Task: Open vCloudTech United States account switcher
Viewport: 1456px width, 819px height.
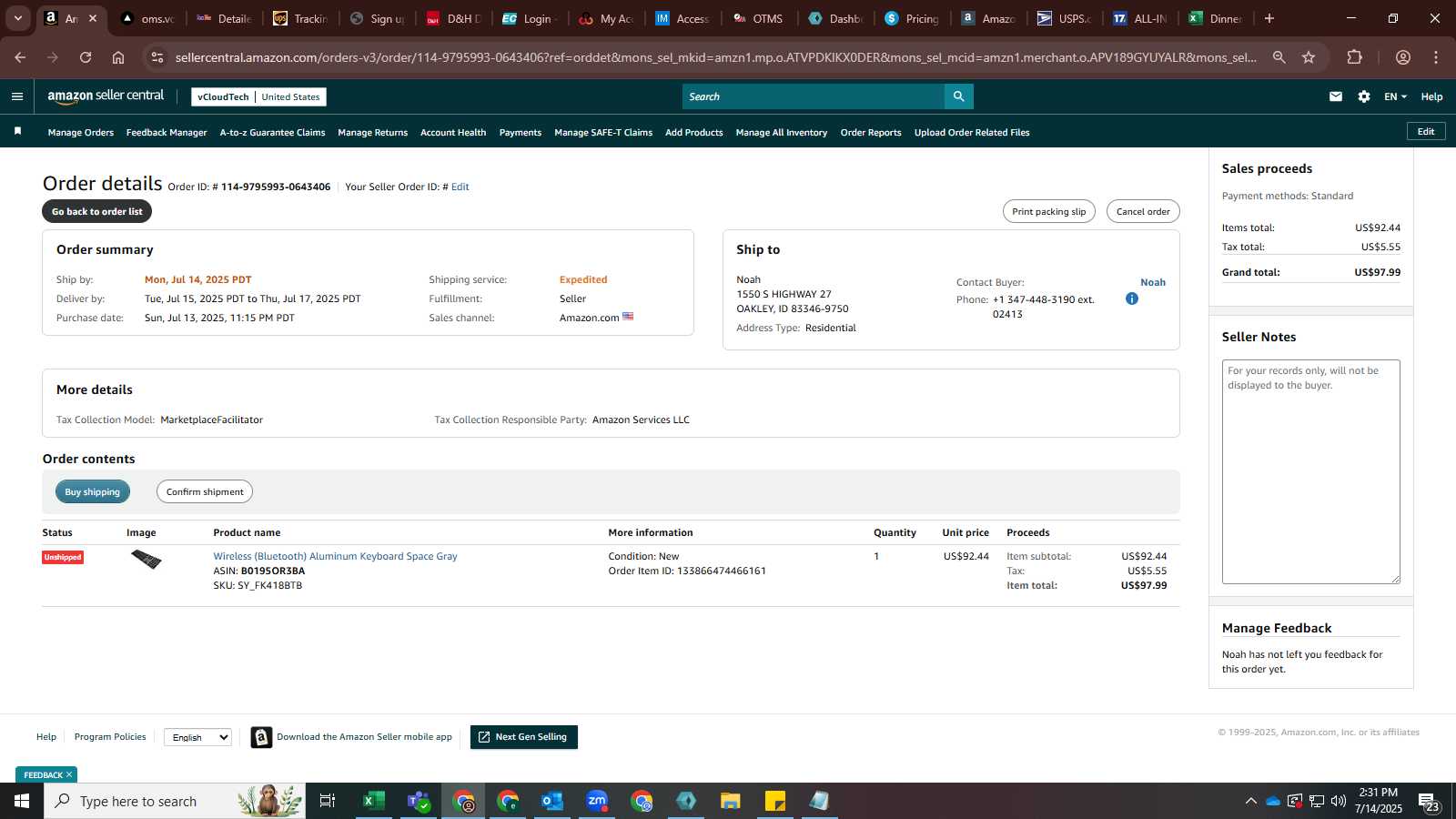Action: [258, 96]
